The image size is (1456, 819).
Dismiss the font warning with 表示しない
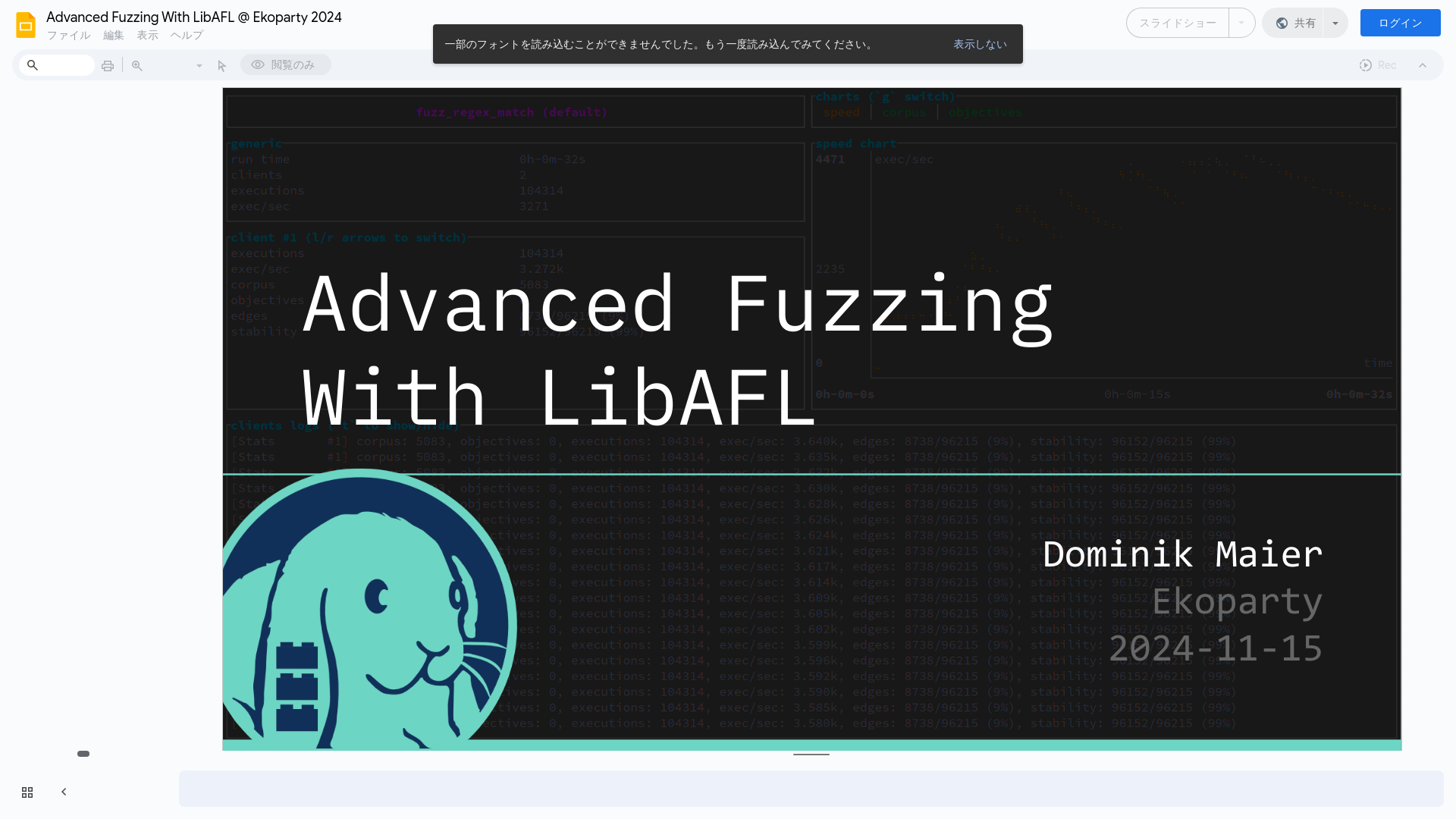coord(980,45)
